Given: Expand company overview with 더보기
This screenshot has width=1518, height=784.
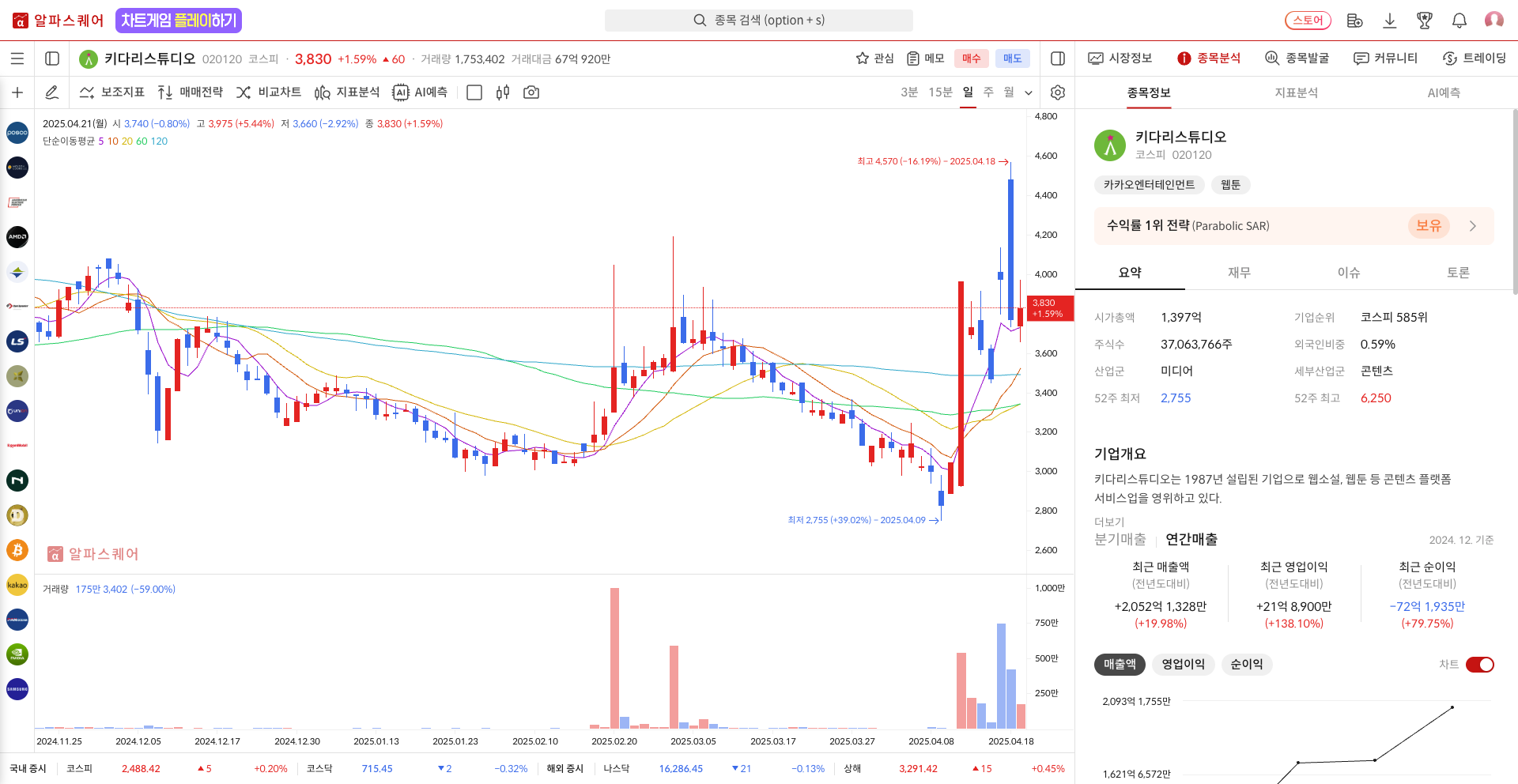Looking at the screenshot, I should click(1109, 522).
